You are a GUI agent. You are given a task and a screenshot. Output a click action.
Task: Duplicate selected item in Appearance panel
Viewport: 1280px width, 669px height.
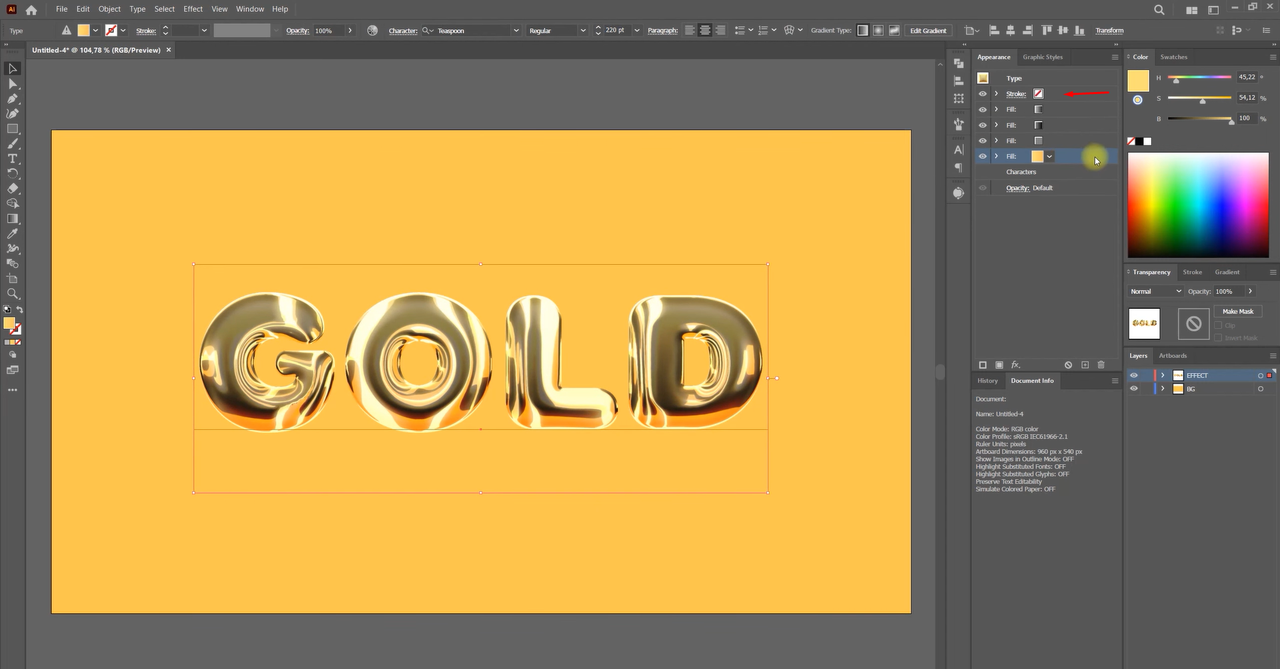[x=1085, y=365]
